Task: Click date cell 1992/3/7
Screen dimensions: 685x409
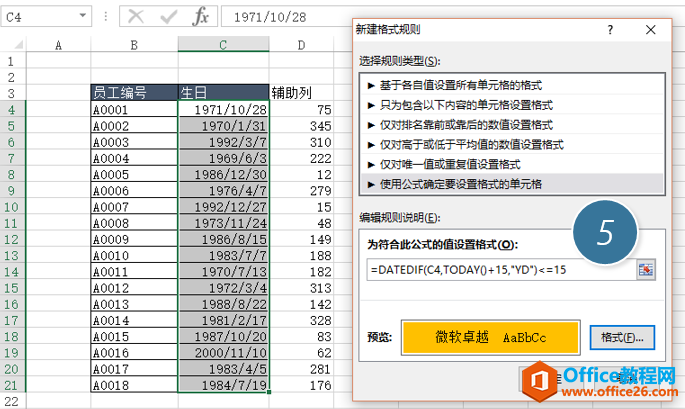Action: [223, 142]
